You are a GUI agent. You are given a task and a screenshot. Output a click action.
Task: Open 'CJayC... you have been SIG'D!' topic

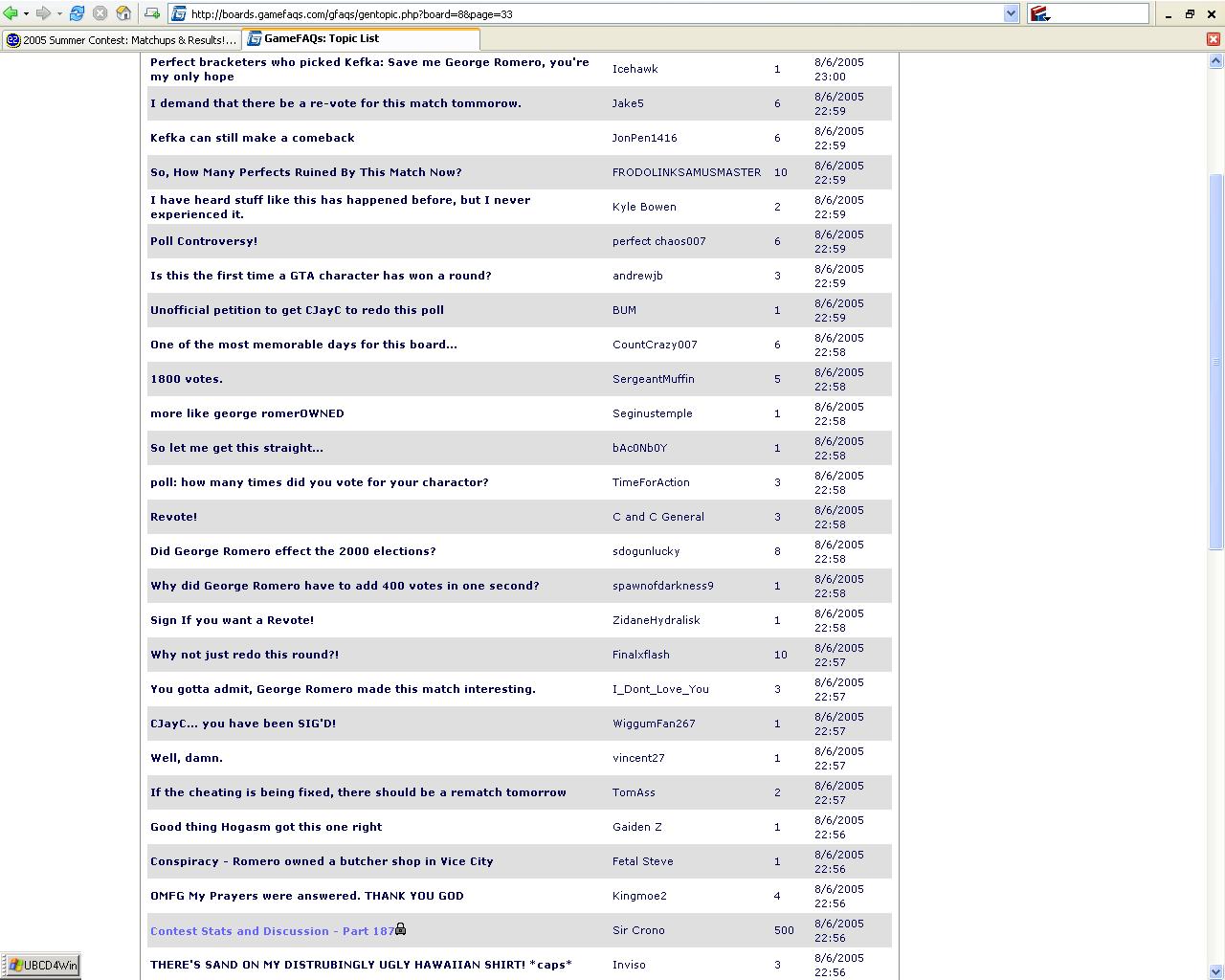(243, 724)
